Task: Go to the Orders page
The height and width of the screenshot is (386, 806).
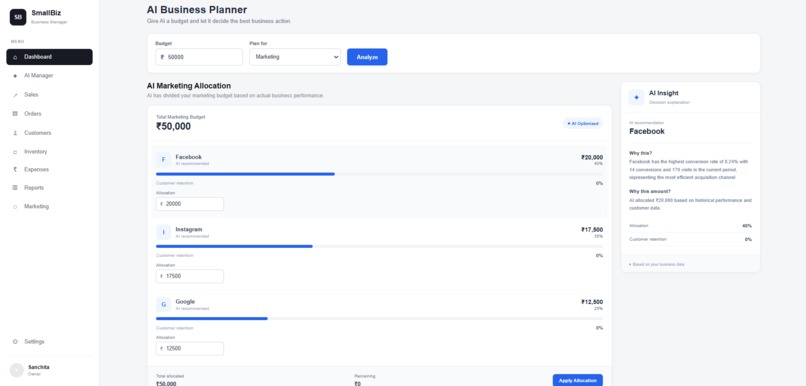Action: [x=49, y=114]
